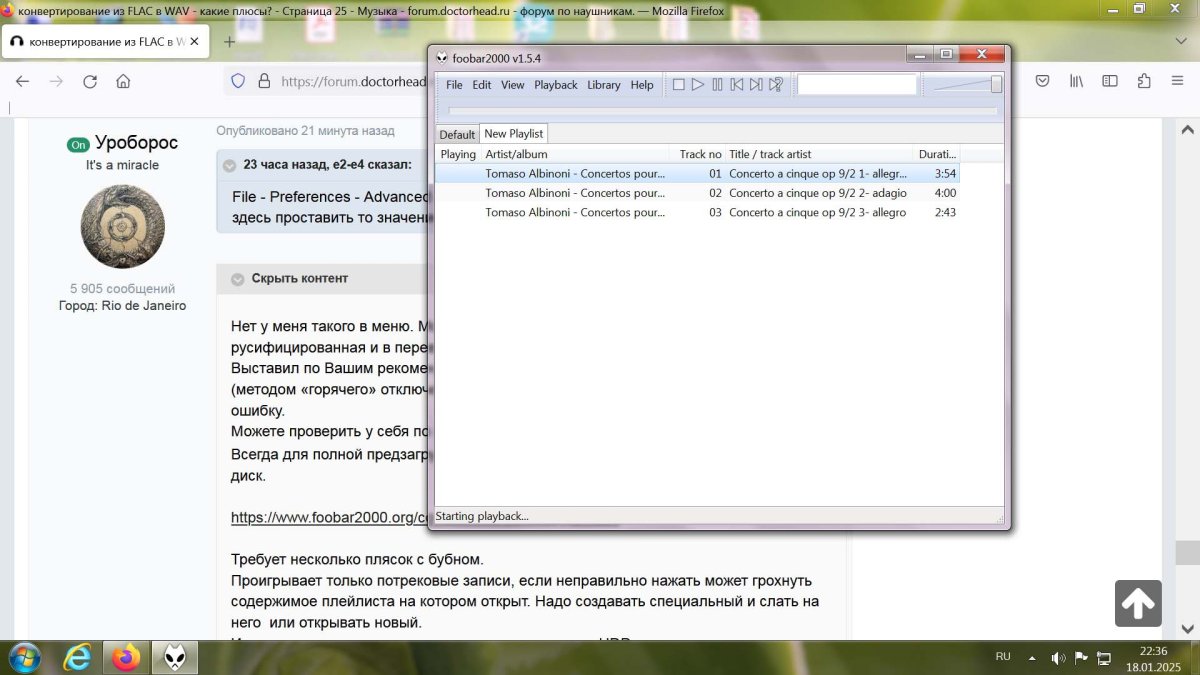Viewport: 1200px width, 675px height.
Task: Show hidden tray icons arrow
Action: [1034, 658]
